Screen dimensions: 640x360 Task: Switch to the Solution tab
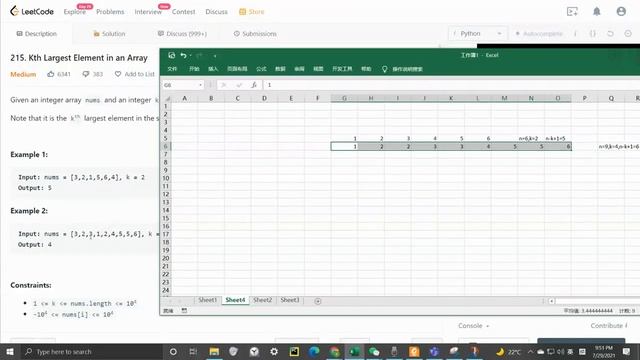[109, 33]
